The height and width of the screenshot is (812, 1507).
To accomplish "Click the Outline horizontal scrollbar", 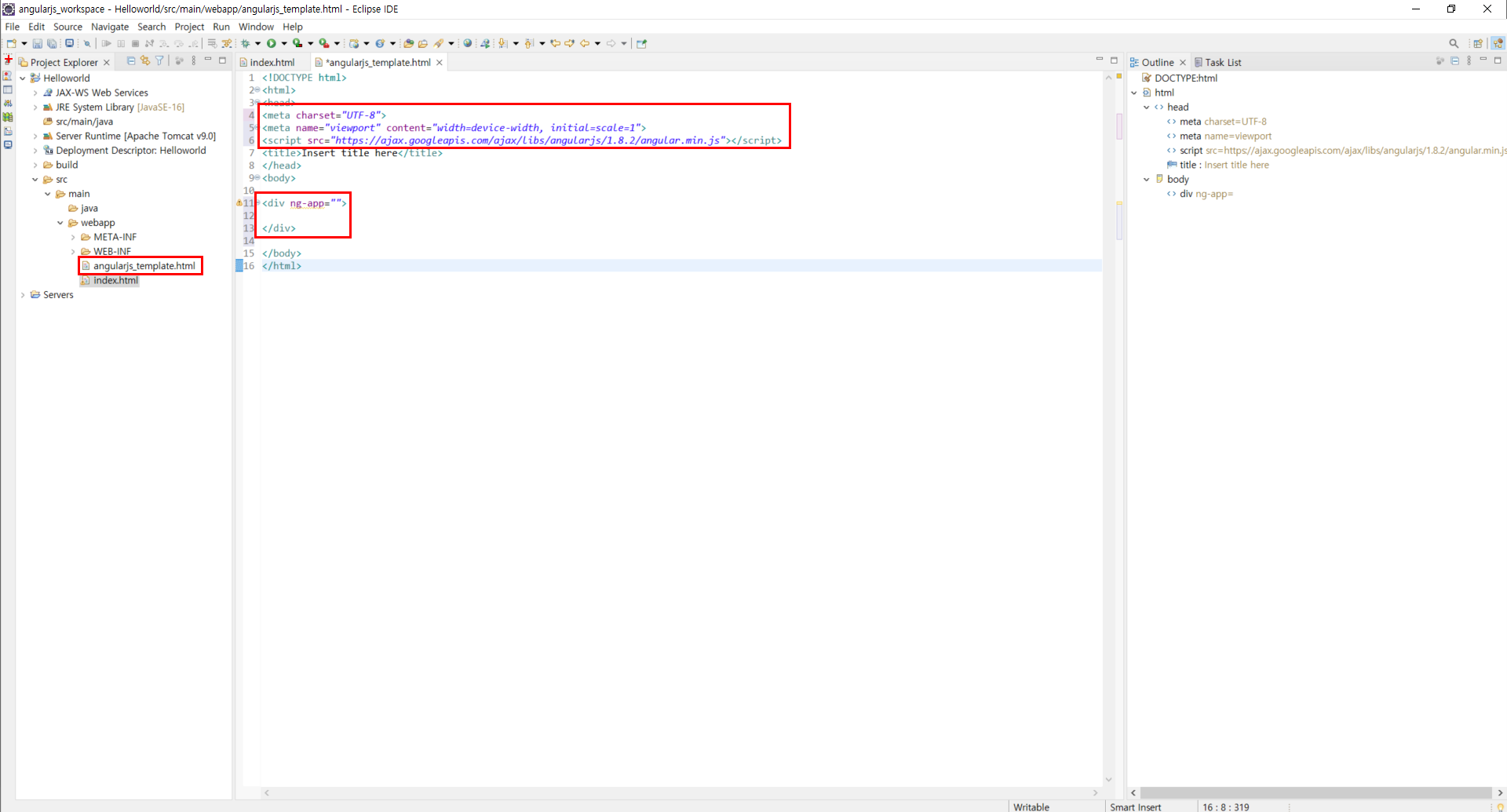I will pos(1315,793).
